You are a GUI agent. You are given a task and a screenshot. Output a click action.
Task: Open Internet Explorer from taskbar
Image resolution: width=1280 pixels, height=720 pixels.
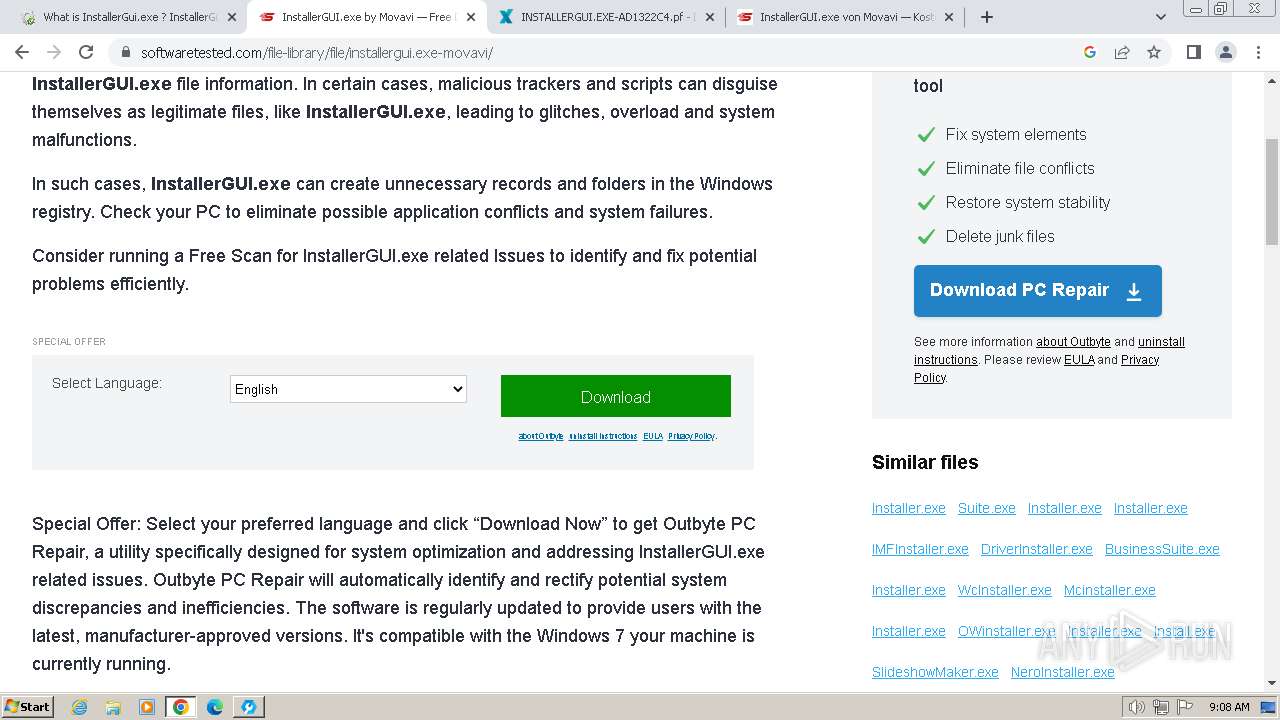coord(79,707)
